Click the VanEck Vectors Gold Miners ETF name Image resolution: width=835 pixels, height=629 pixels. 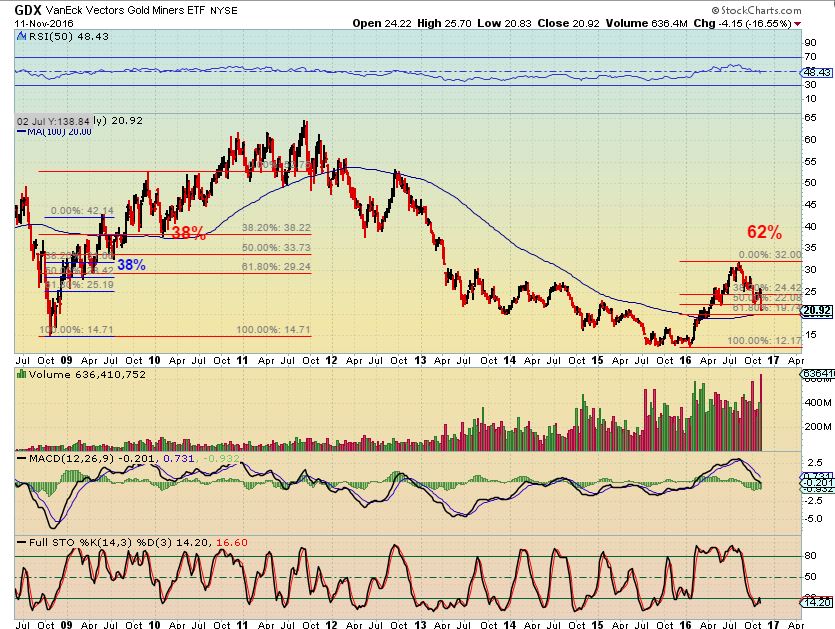tap(125, 10)
